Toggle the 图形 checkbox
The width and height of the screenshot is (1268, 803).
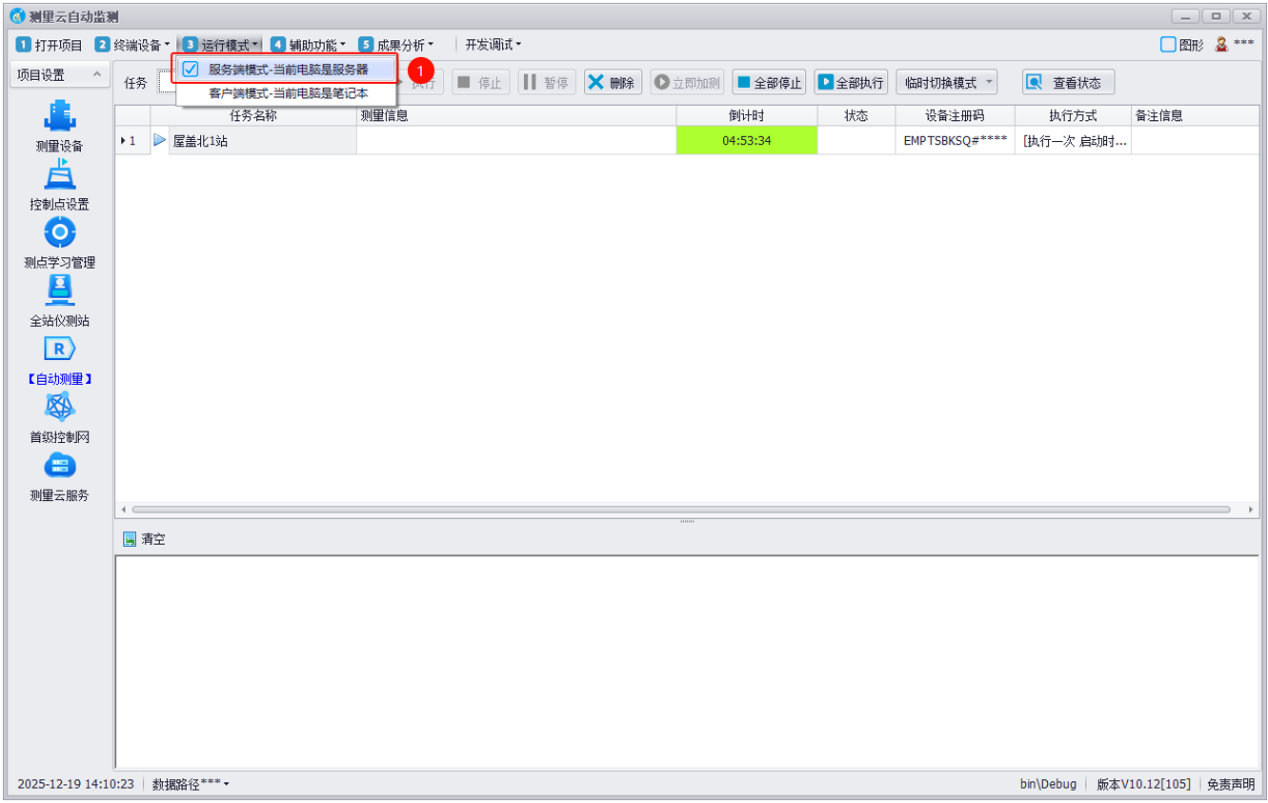point(1168,45)
